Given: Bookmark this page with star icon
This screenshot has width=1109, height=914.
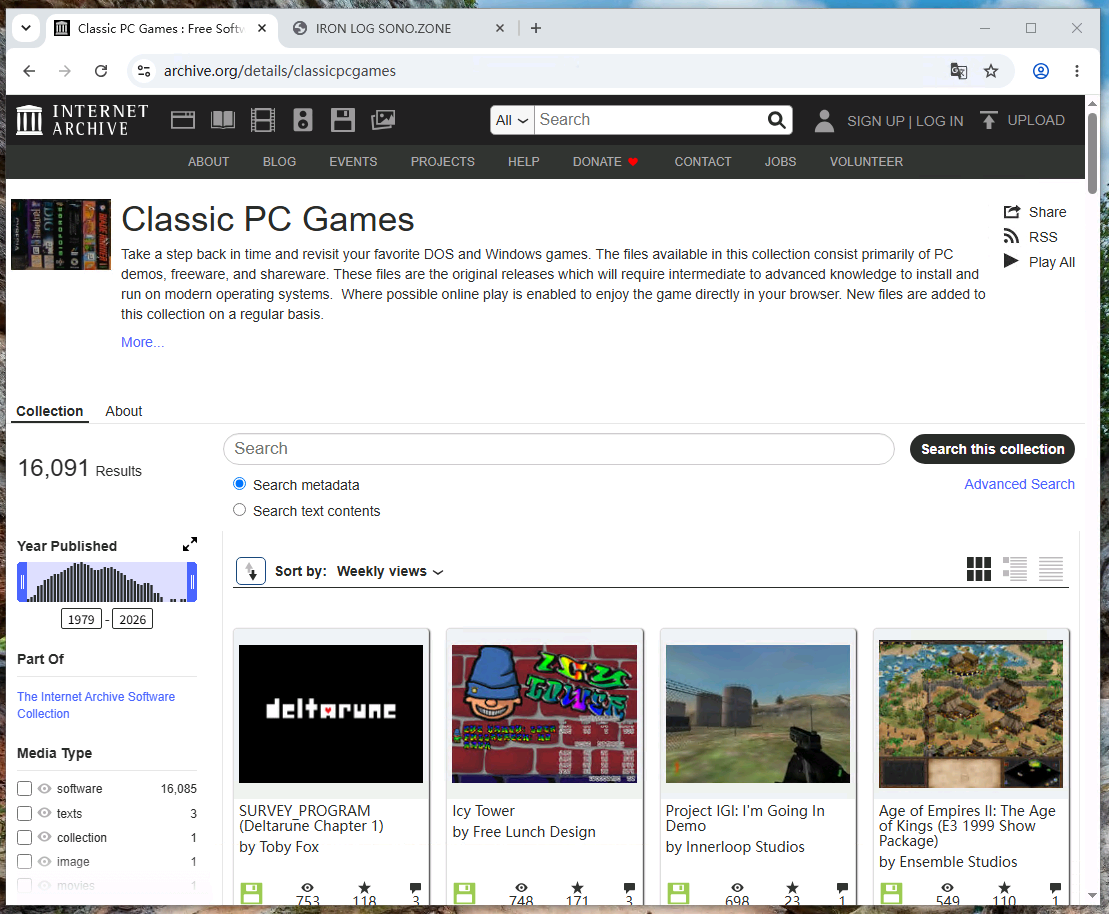Looking at the screenshot, I should (991, 71).
